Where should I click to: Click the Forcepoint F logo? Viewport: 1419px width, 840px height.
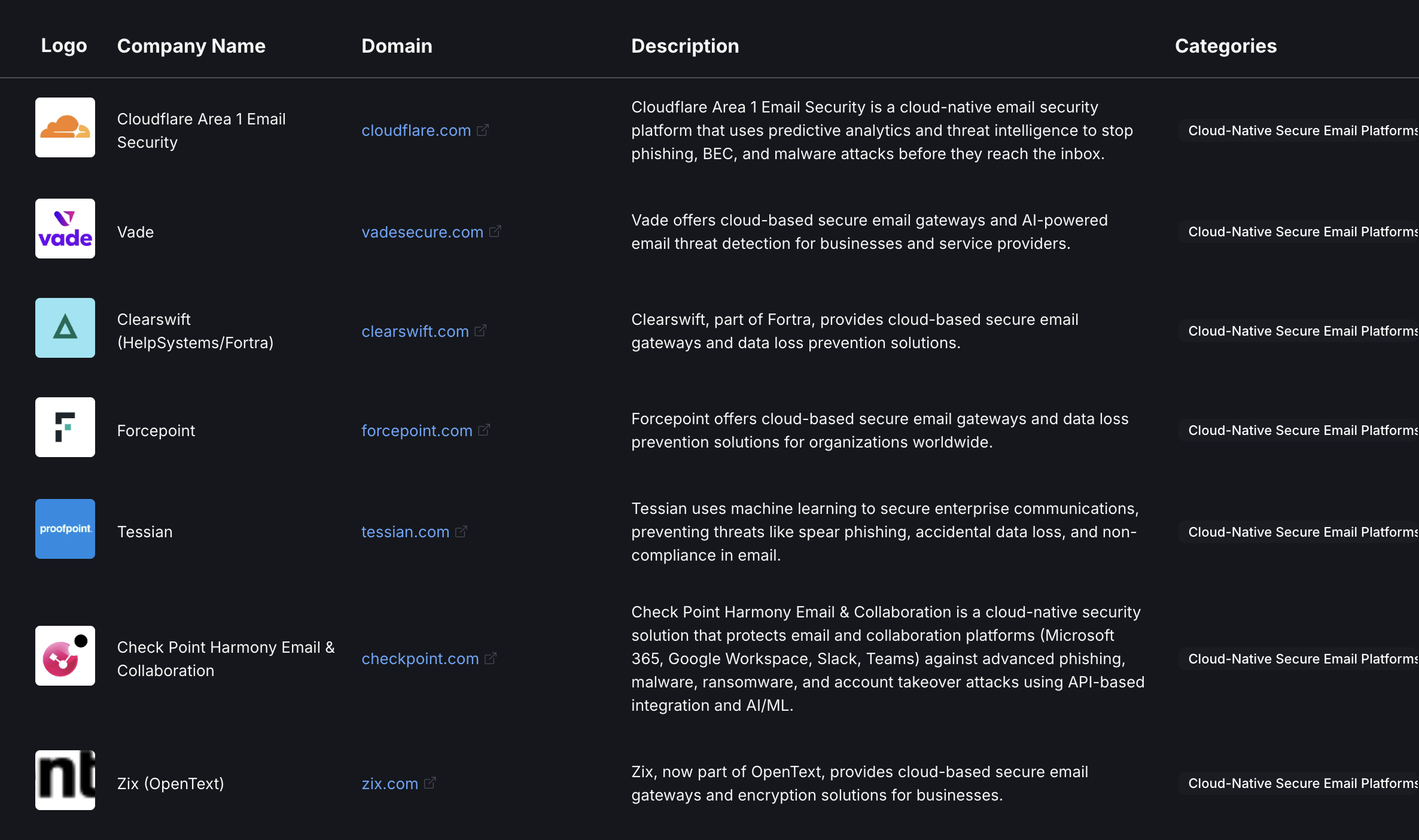pyautogui.click(x=65, y=427)
